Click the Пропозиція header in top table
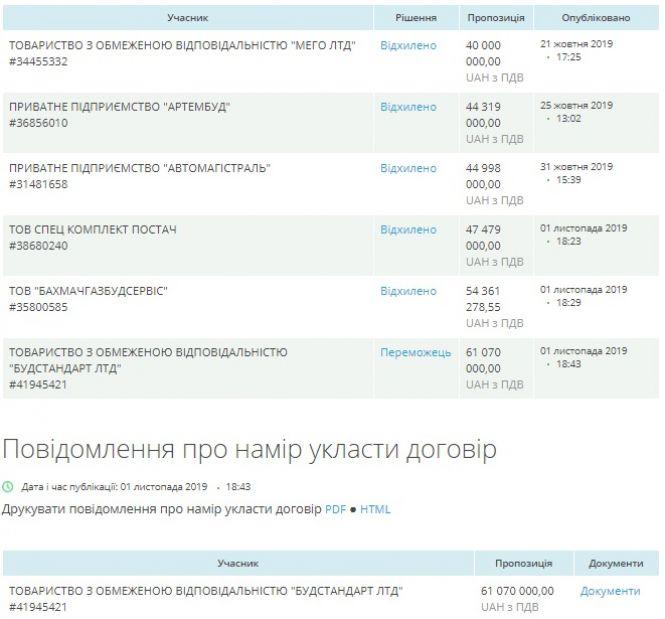The image size is (665, 619). click(x=496, y=18)
